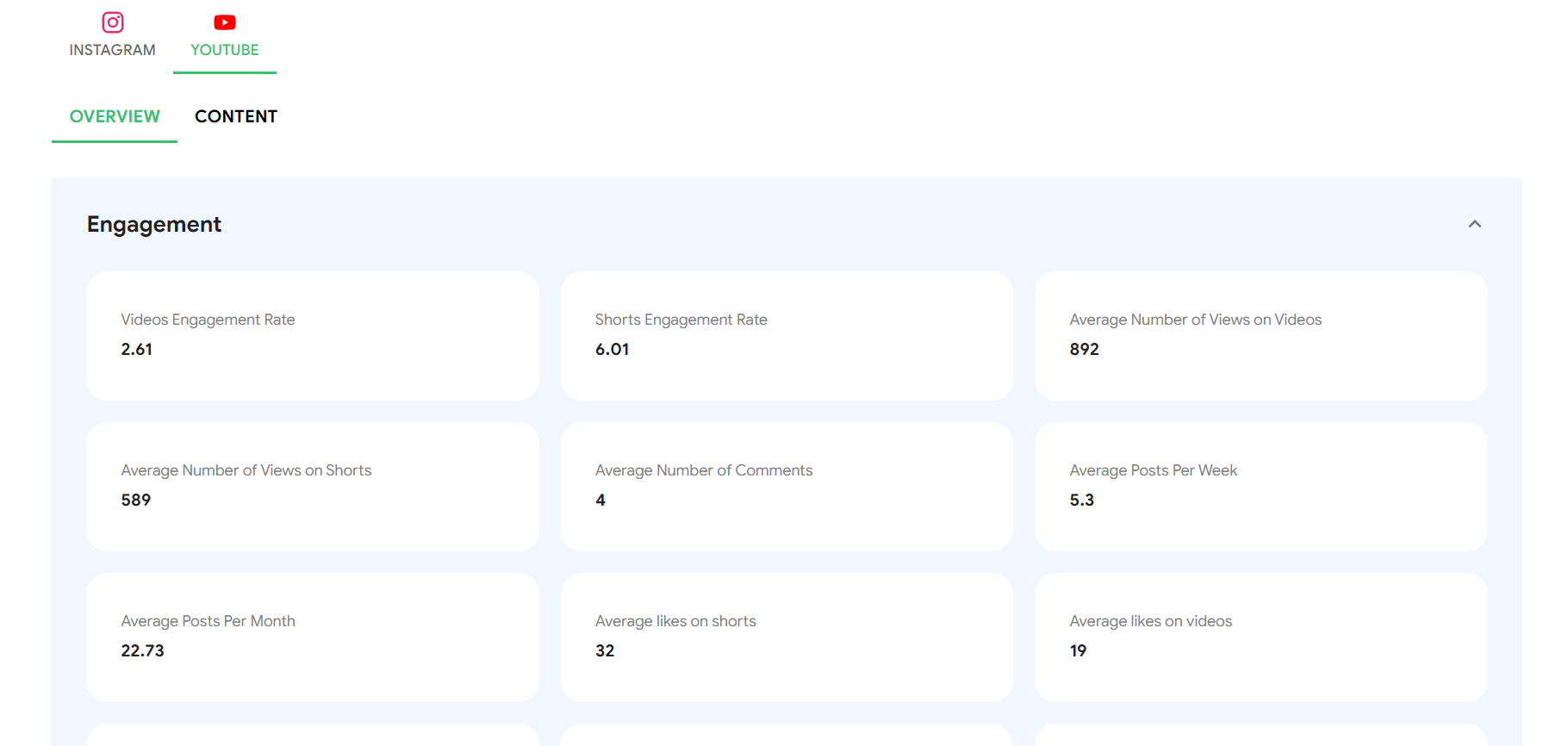
Task: Click the Average likes on shorts card
Action: [x=787, y=637]
